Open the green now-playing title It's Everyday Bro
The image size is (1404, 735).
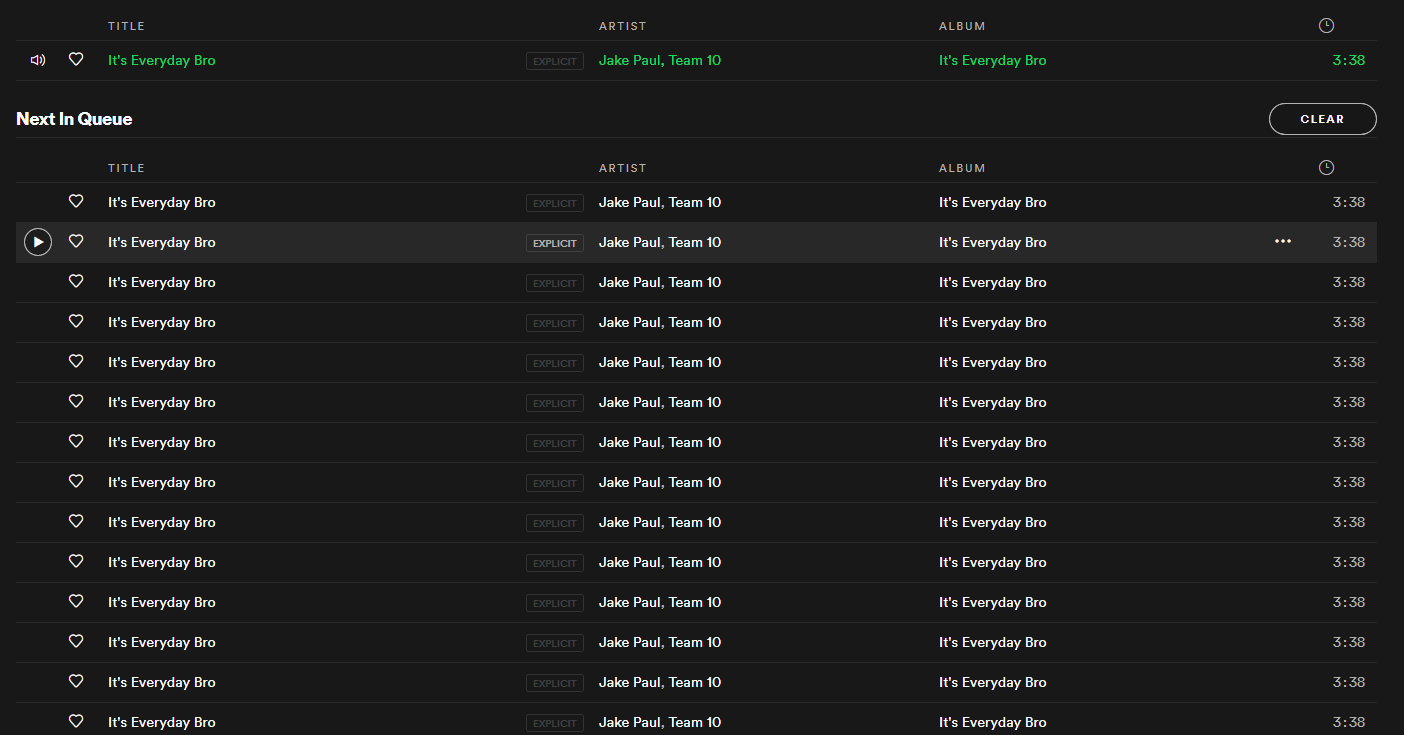point(162,60)
